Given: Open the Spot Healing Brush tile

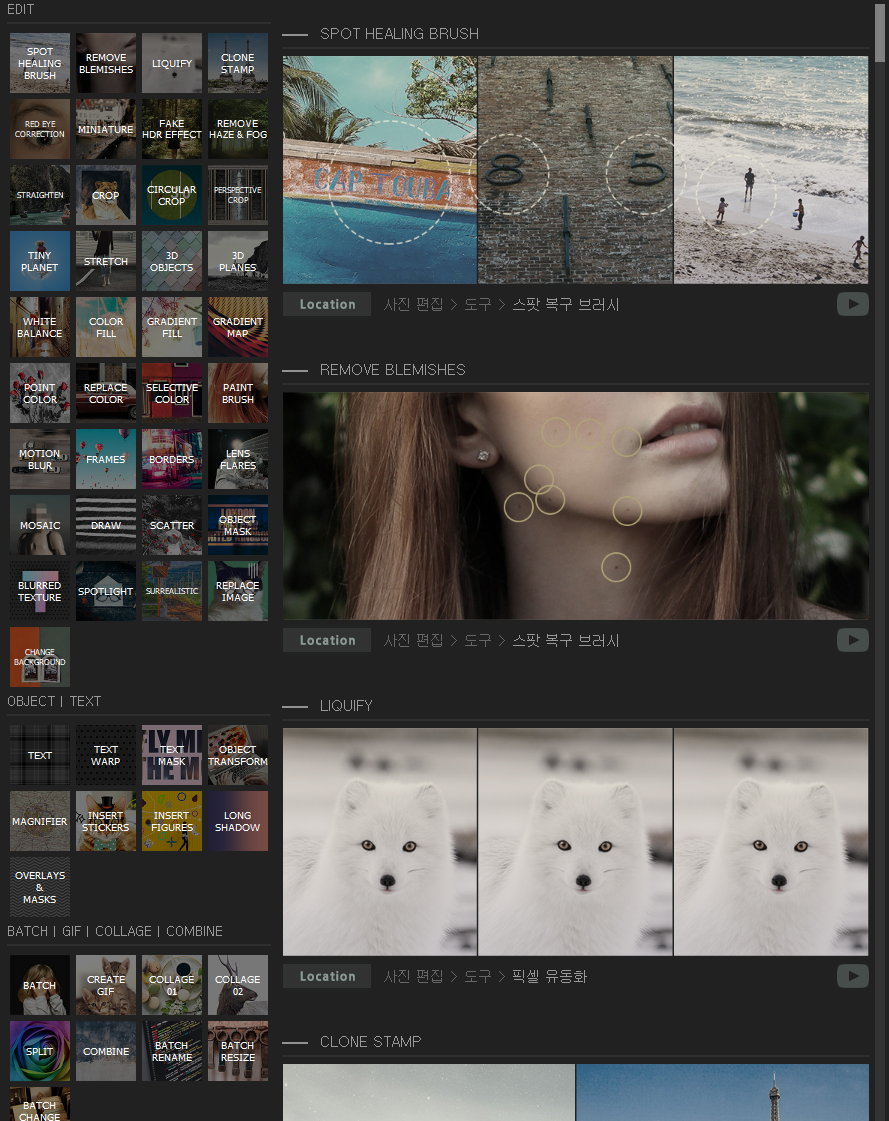Looking at the screenshot, I should tap(40, 63).
